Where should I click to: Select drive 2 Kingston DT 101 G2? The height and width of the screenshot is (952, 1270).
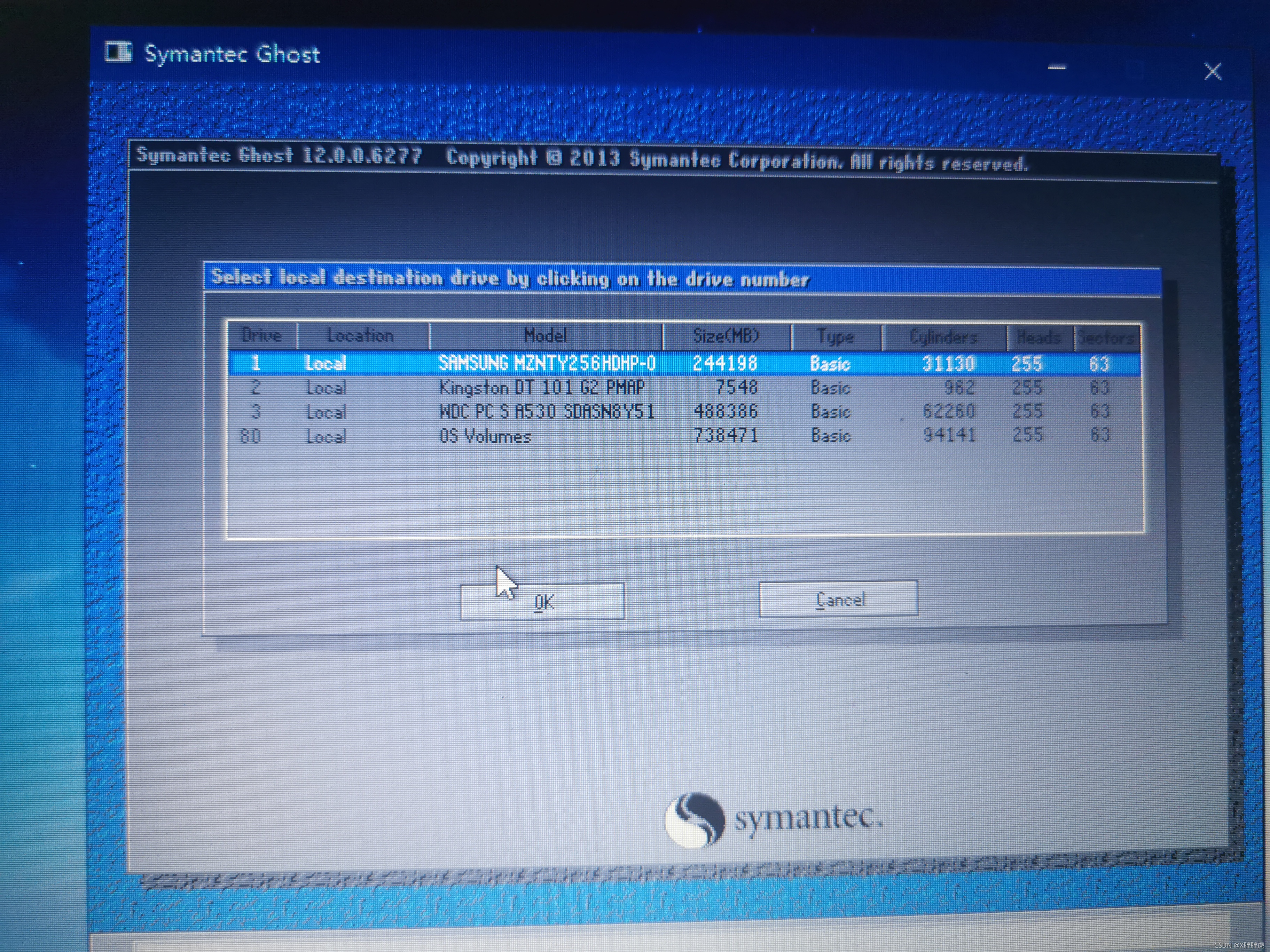point(541,388)
